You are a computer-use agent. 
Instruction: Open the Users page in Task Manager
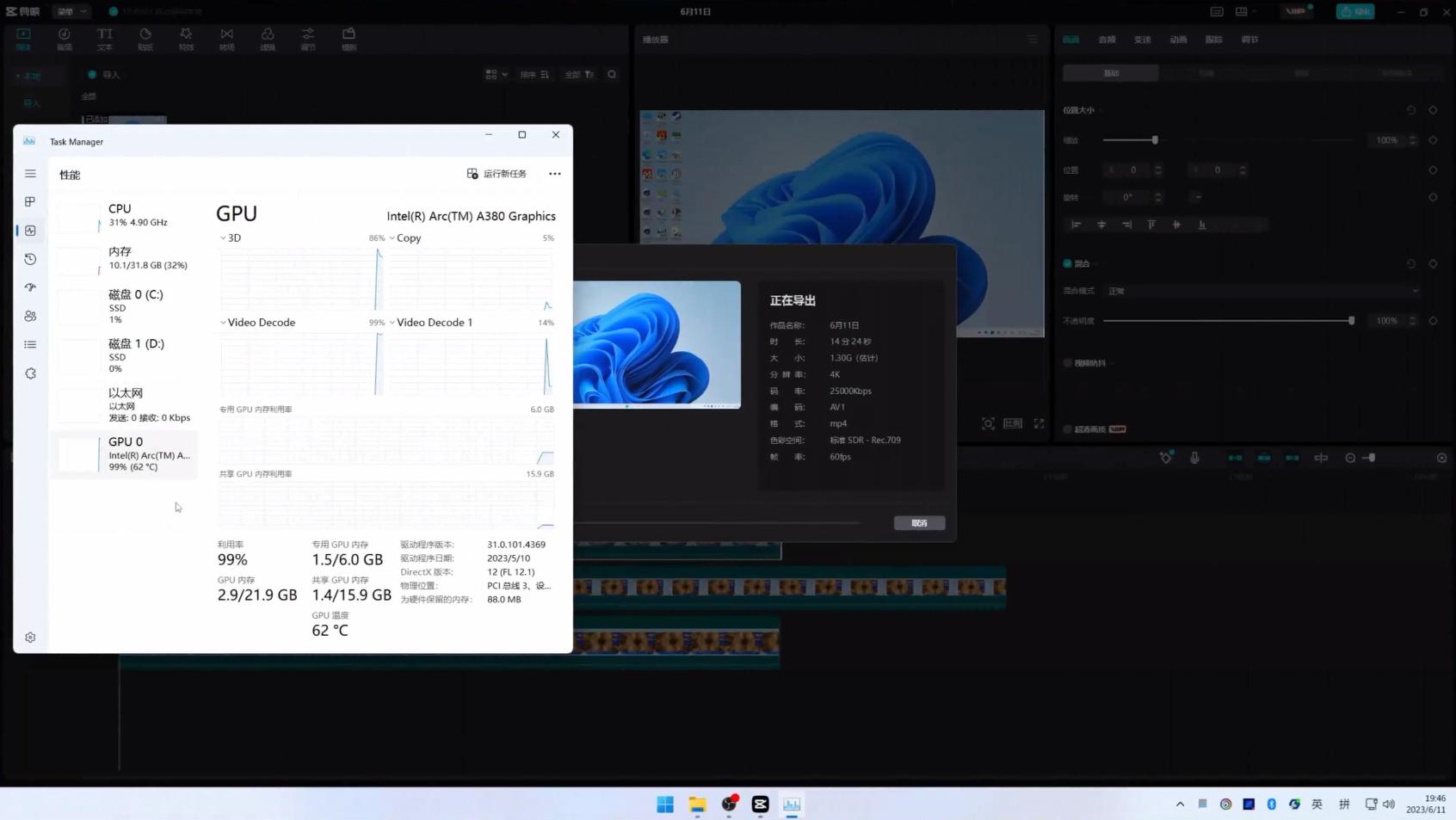click(x=30, y=316)
